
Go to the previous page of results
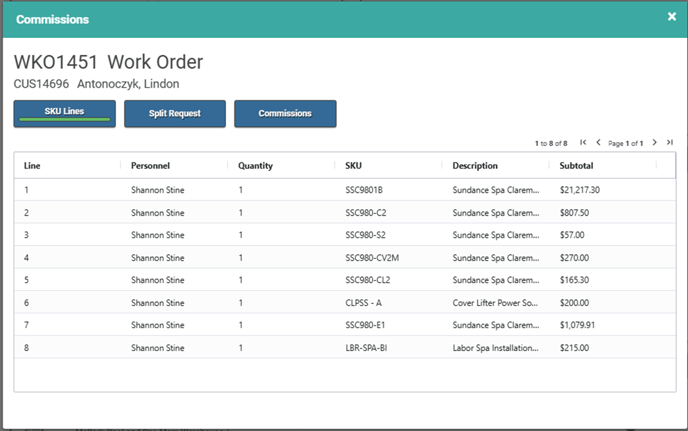click(598, 143)
